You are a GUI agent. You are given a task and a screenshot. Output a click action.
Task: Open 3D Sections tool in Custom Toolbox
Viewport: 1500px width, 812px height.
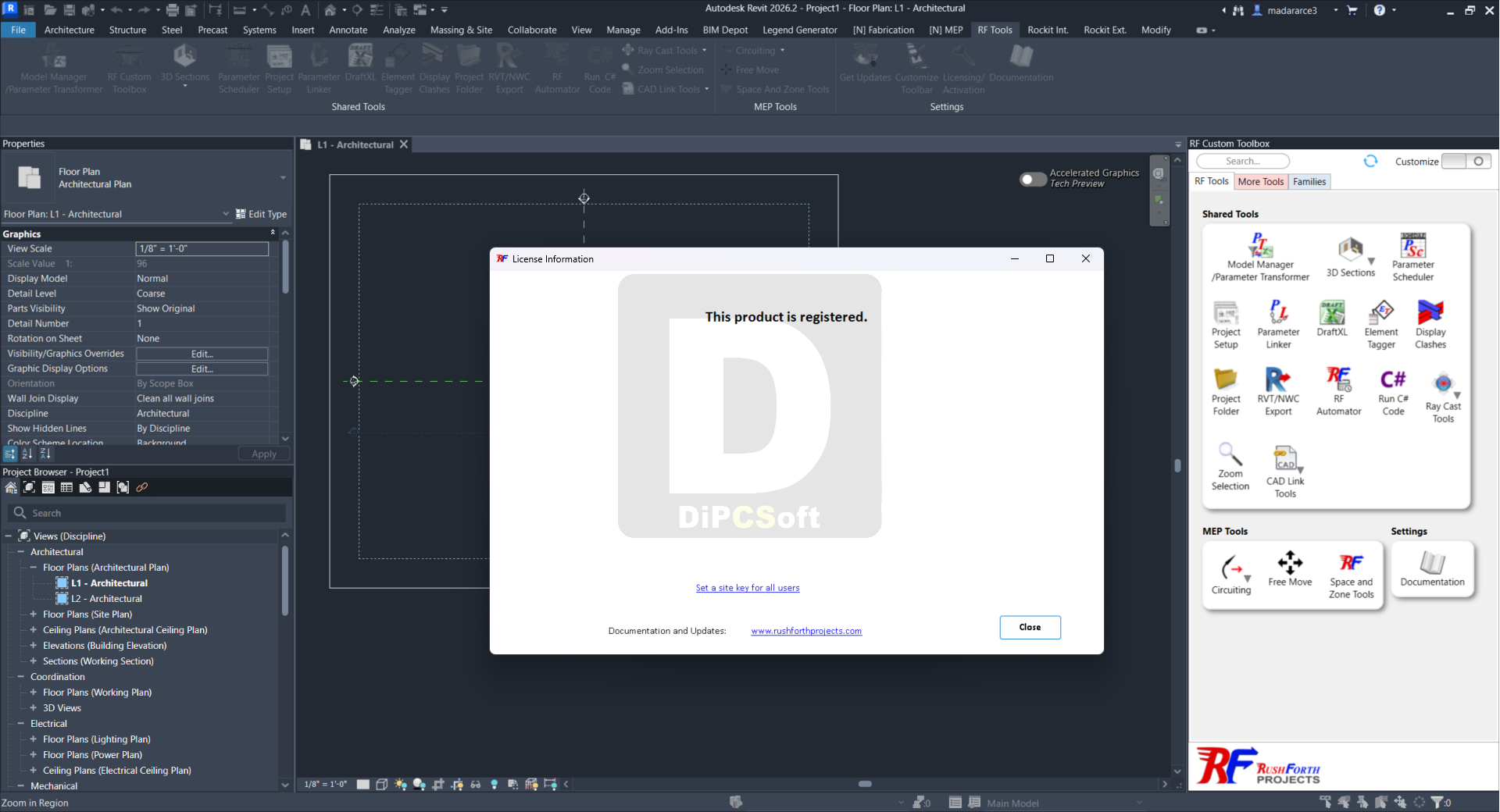click(x=1350, y=258)
